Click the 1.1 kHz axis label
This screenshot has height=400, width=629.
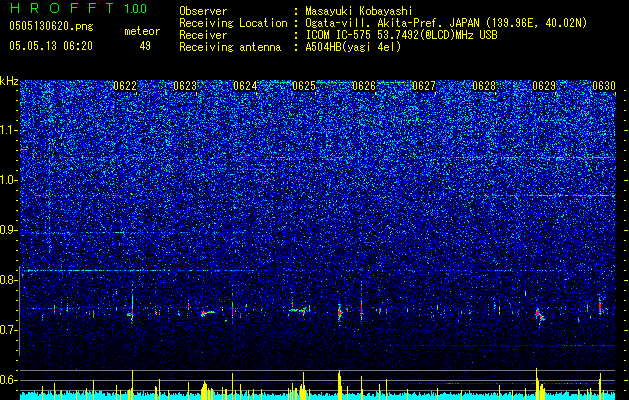pos(8,130)
